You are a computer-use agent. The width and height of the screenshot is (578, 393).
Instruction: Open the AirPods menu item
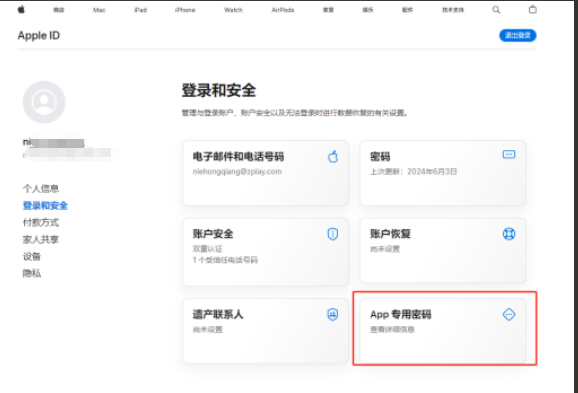283,10
